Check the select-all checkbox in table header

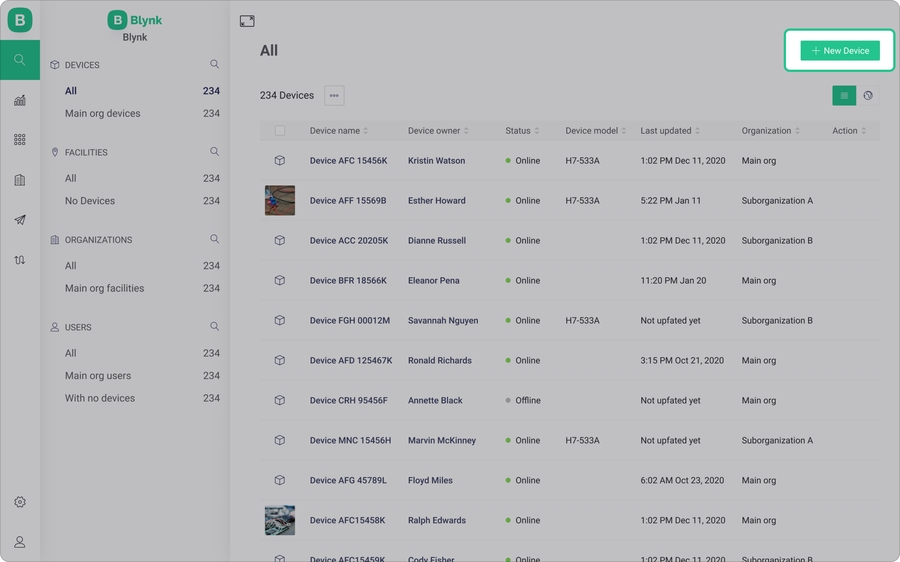click(280, 131)
